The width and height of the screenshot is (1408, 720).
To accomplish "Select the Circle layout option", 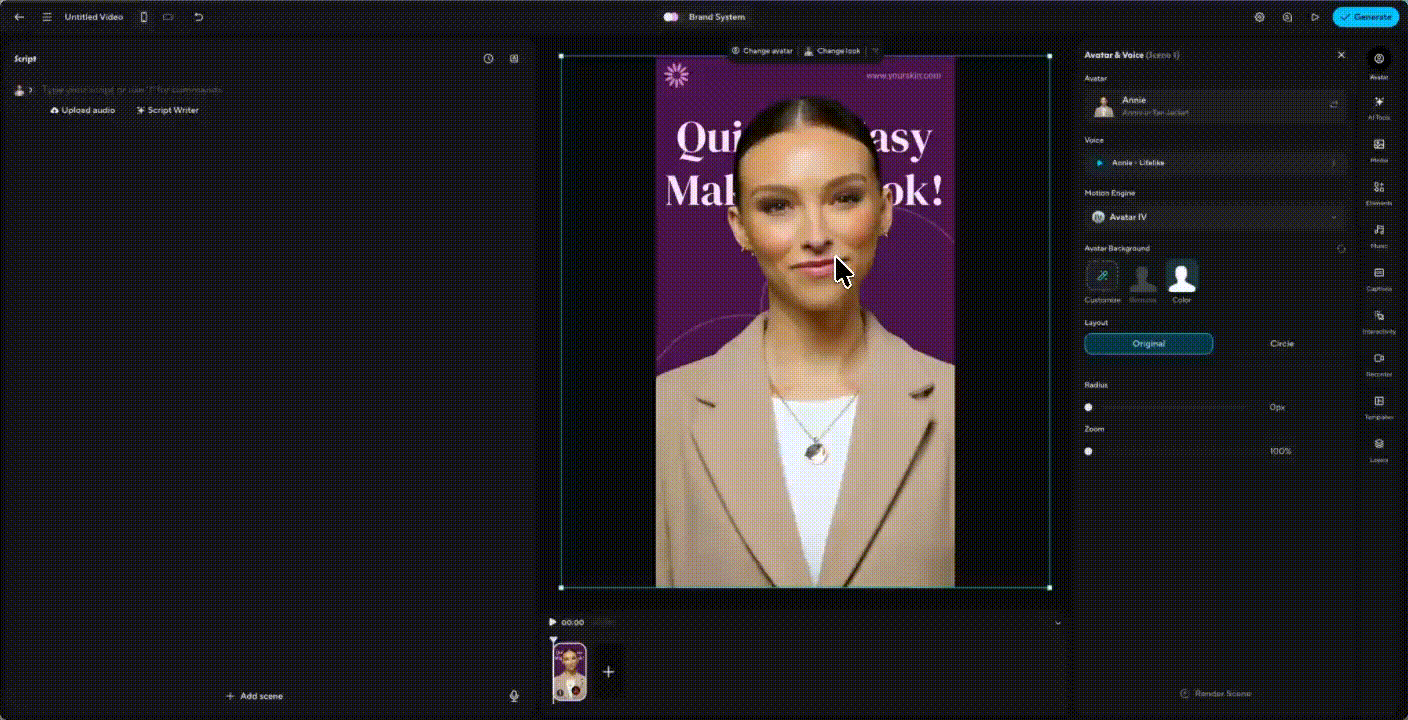I will coord(1281,344).
